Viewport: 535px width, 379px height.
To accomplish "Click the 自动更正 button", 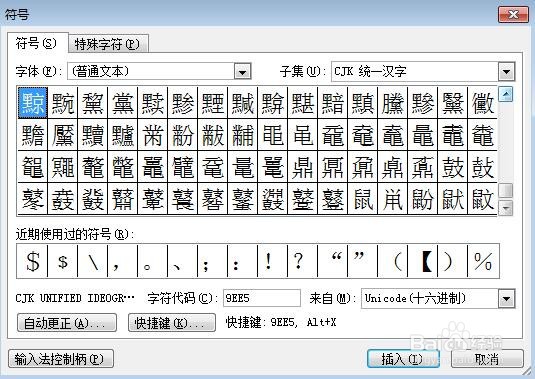I will [x=67, y=323].
